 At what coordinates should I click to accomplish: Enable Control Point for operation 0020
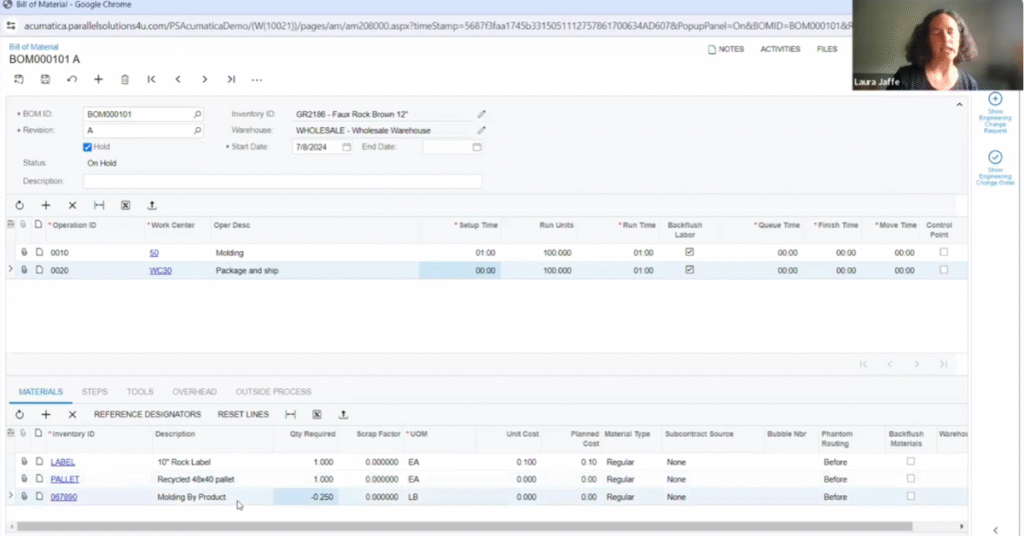943,270
